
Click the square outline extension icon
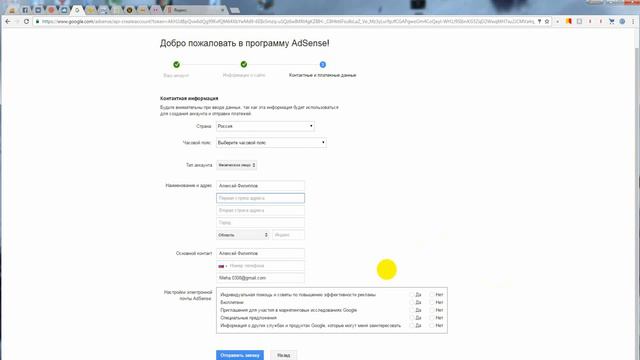579,21
